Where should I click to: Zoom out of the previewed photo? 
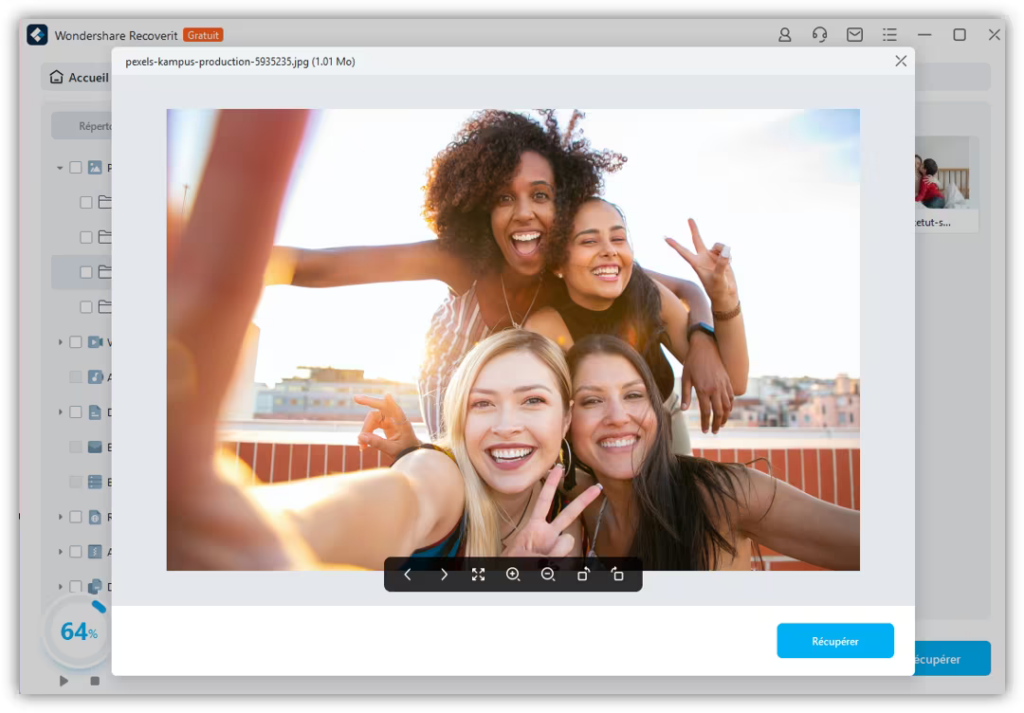[x=548, y=575]
